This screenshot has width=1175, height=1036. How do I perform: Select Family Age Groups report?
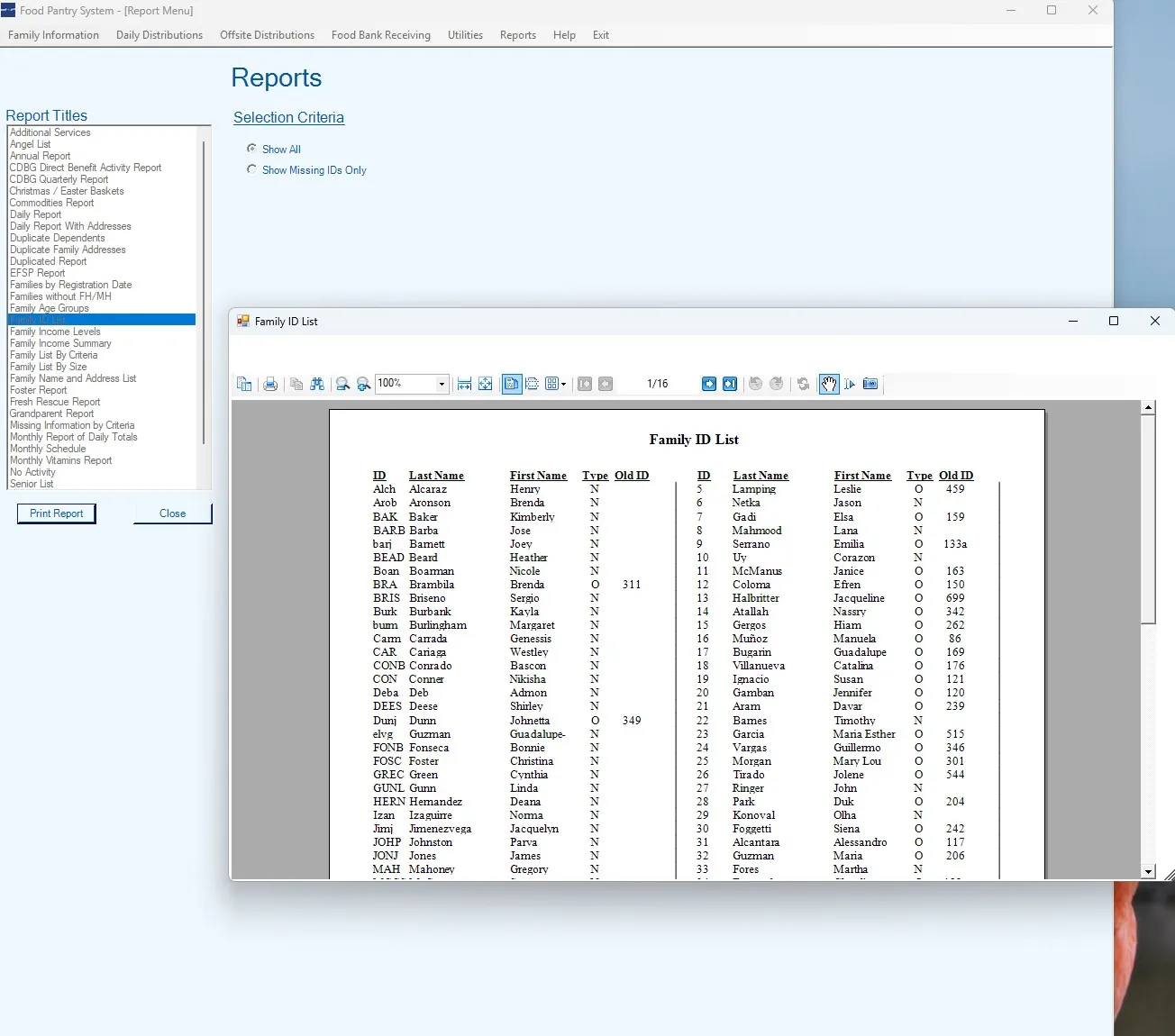tap(101, 308)
